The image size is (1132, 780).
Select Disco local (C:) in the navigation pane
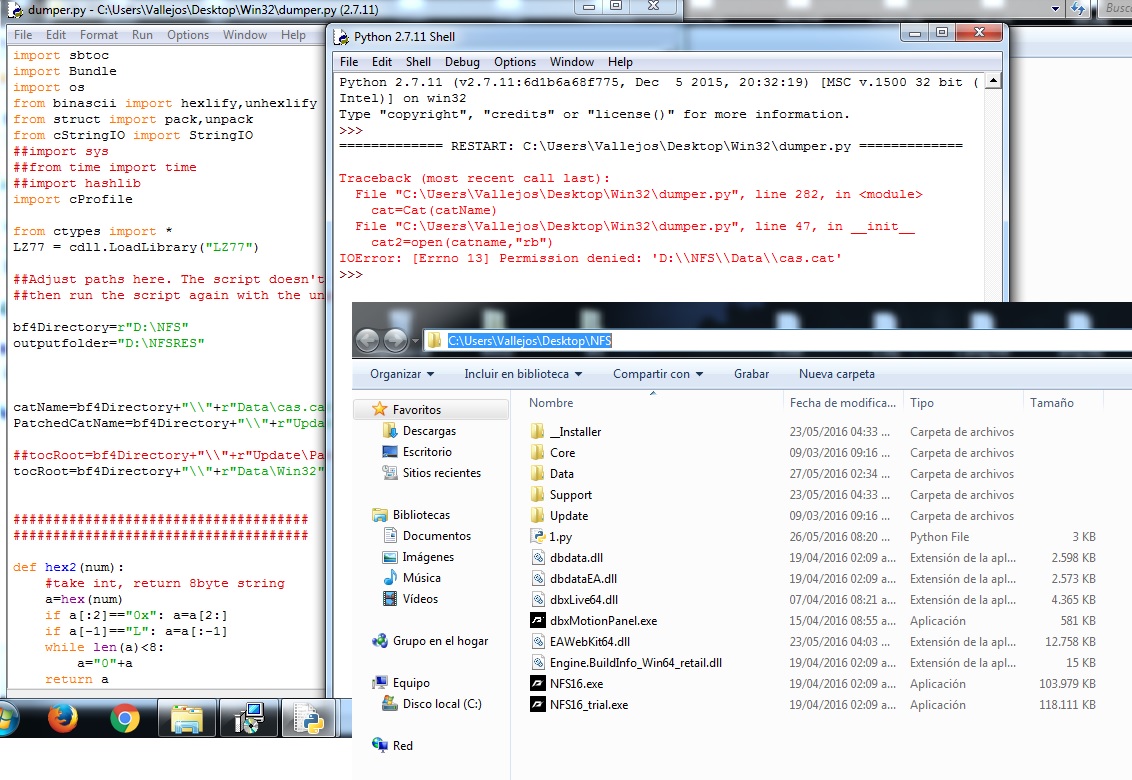coord(441,704)
